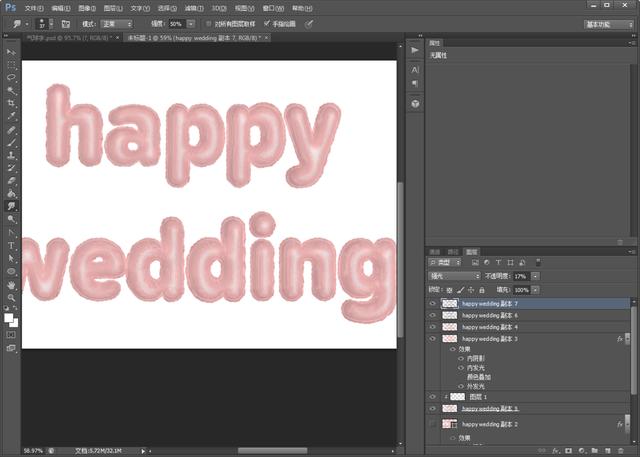Image resolution: width=640 pixels, height=457 pixels.
Task: Toggle the Finger Painting checkbox
Action: [267, 24]
